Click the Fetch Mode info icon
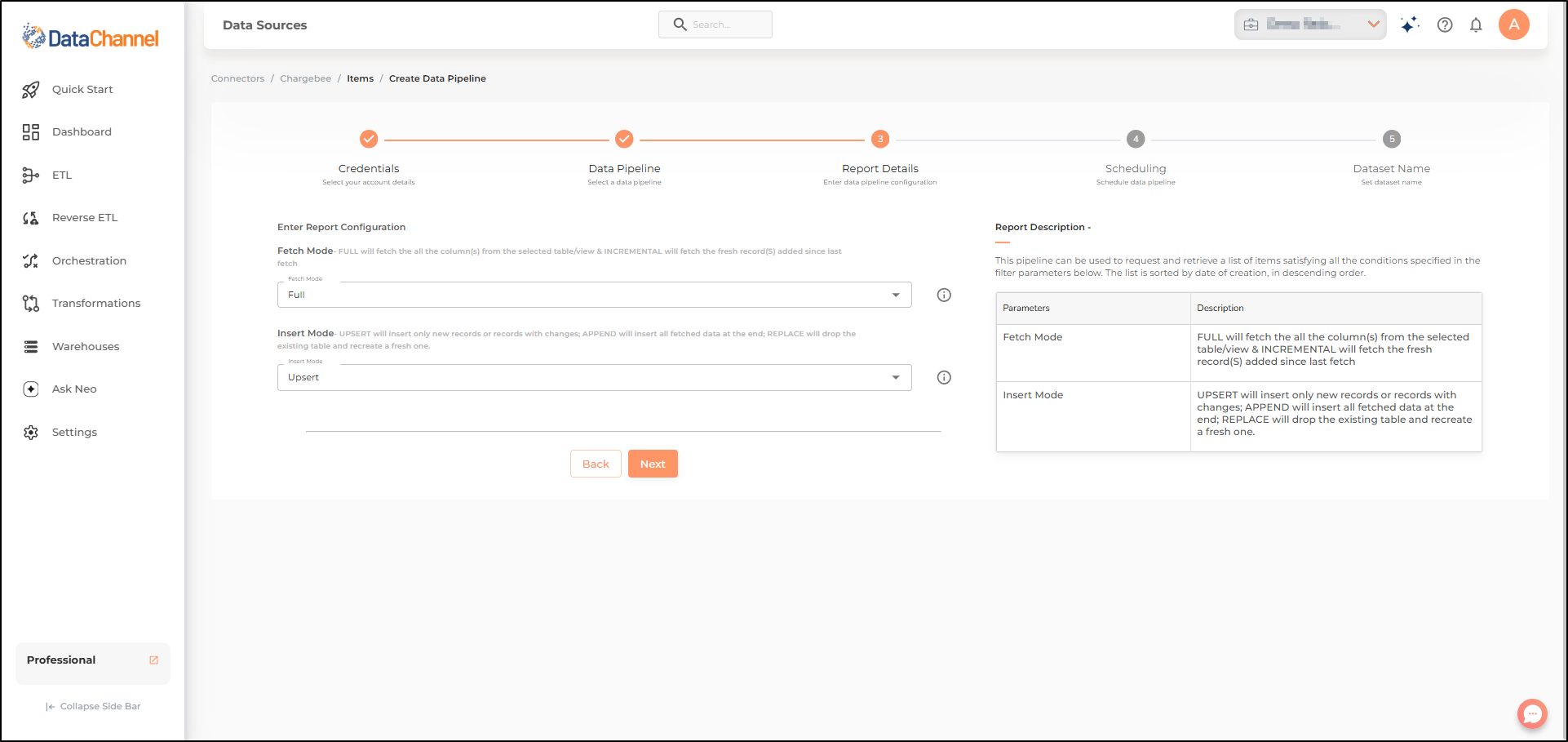The width and height of the screenshot is (1568, 742). pyautogui.click(x=944, y=295)
